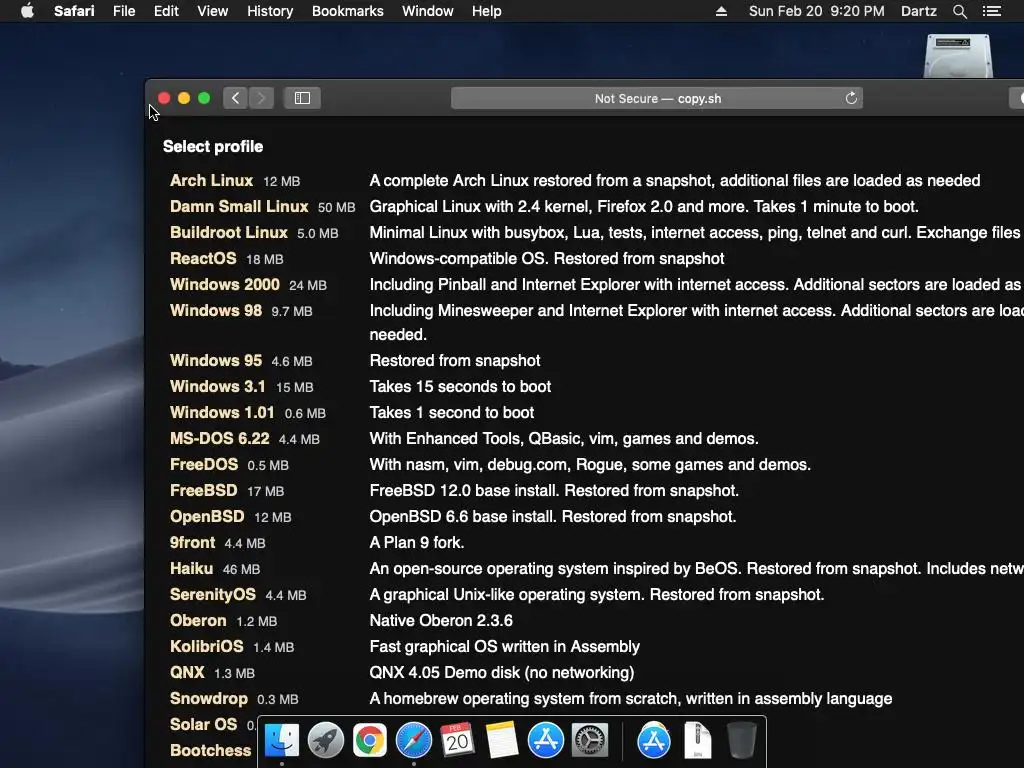Select the Windows 1.01 profile

point(222,413)
